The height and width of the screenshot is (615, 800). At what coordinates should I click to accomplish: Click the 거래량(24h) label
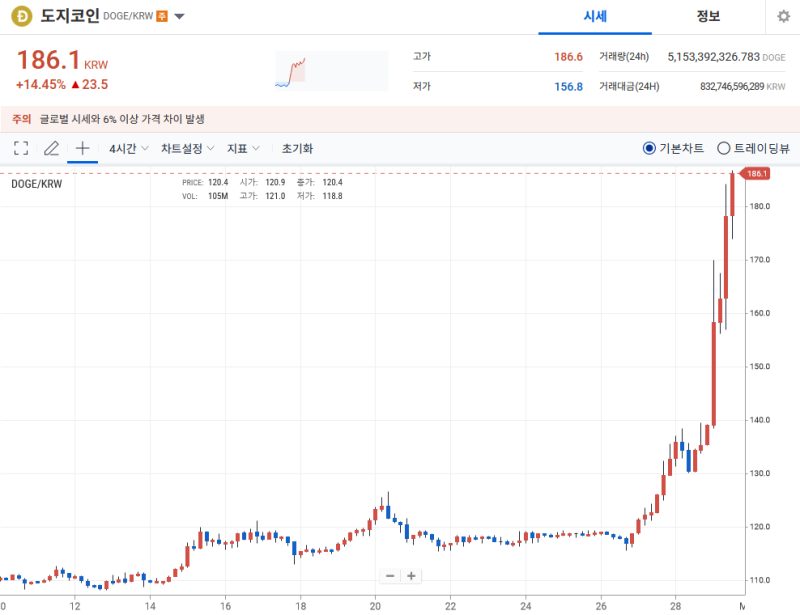pos(624,57)
